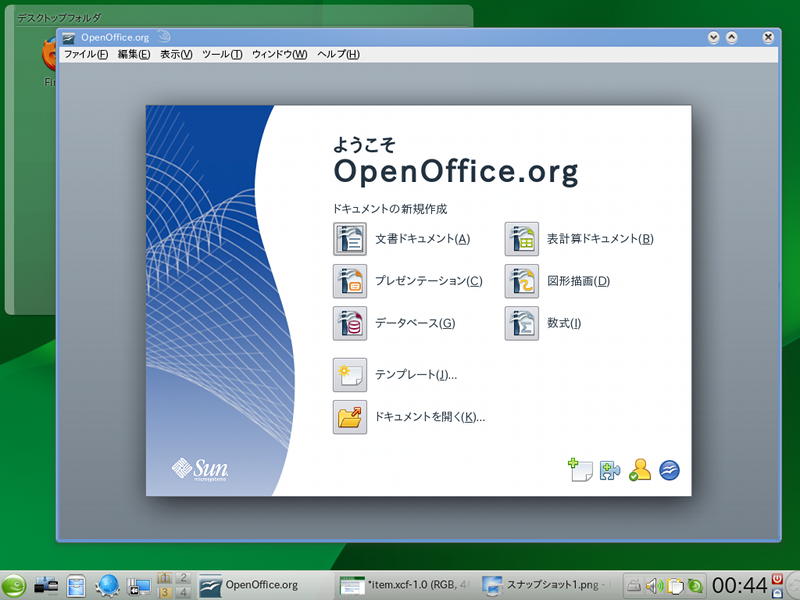Click the puzzle-piece add extensions icon

[x=610, y=470]
